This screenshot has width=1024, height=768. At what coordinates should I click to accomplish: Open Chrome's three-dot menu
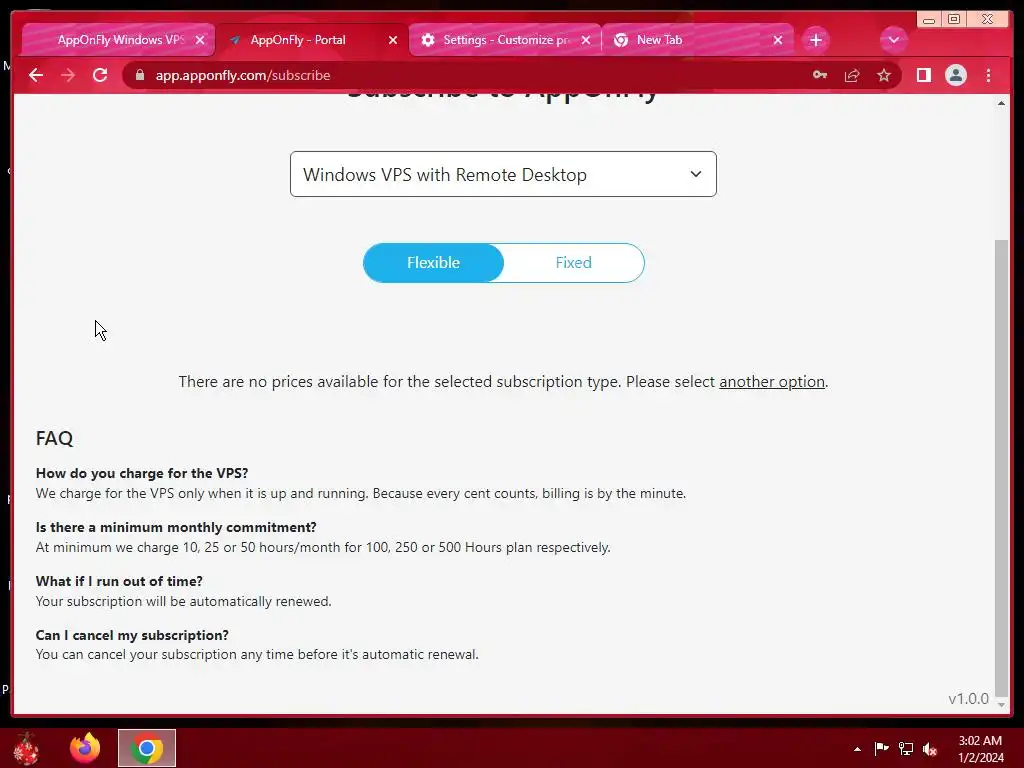[989, 75]
